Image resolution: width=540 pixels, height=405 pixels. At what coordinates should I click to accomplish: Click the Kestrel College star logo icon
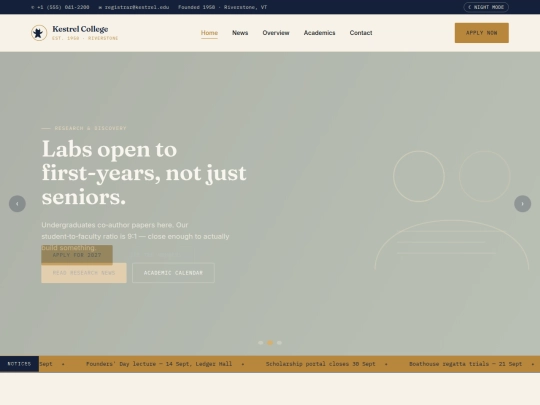tap(39, 33)
